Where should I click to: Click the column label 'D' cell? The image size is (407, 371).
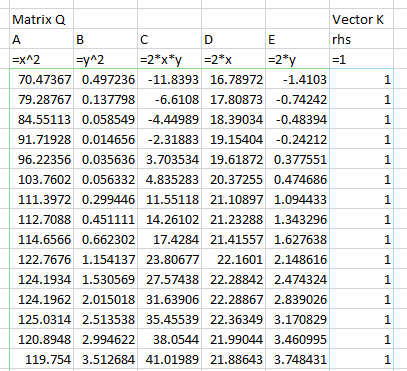click(233, 39)
